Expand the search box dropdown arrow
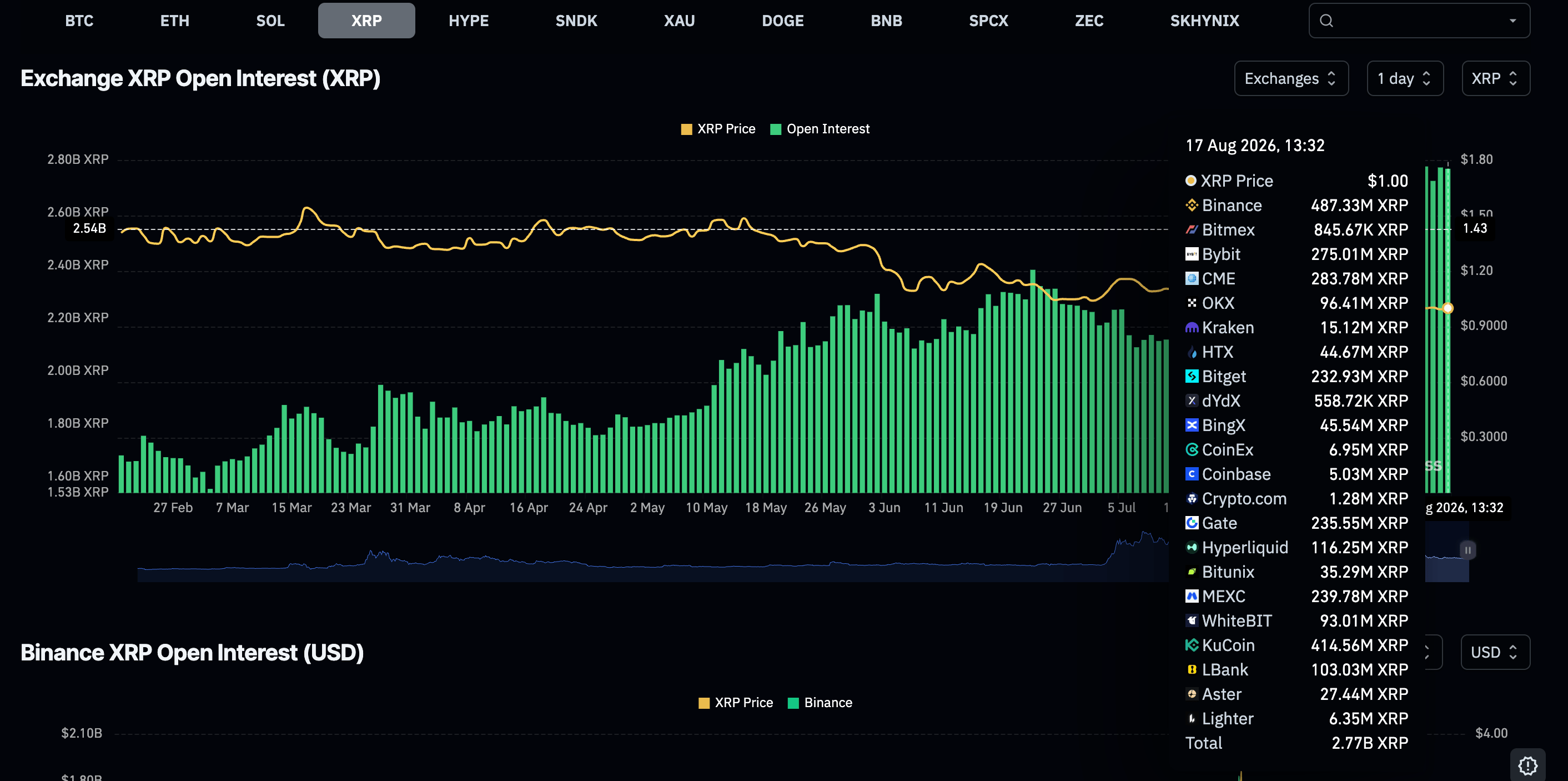 [x=1512, y=21]
